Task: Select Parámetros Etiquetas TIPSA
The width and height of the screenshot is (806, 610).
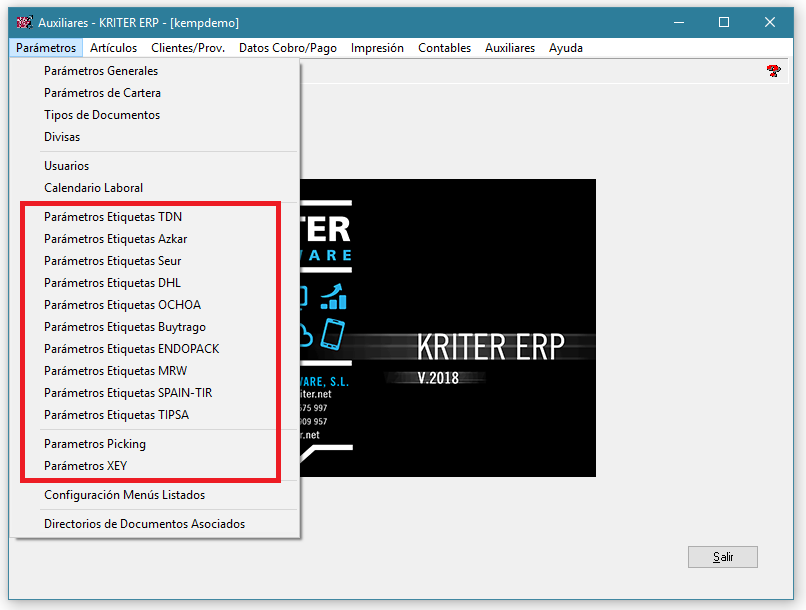Action: click(x=155, y=415)
